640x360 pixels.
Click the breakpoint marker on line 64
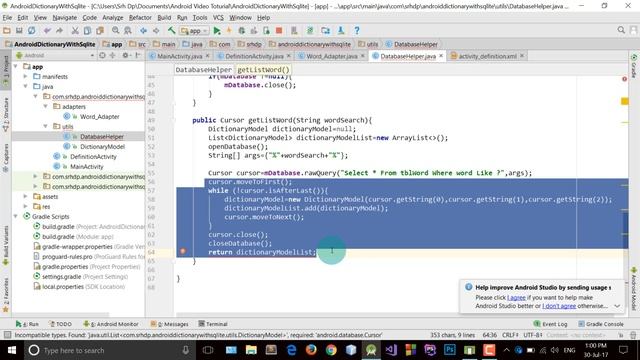(183, 251)
